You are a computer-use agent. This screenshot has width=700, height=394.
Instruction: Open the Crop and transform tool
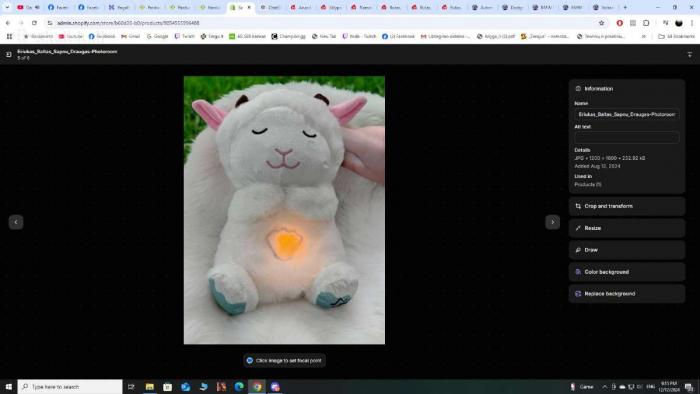point(627,206)
